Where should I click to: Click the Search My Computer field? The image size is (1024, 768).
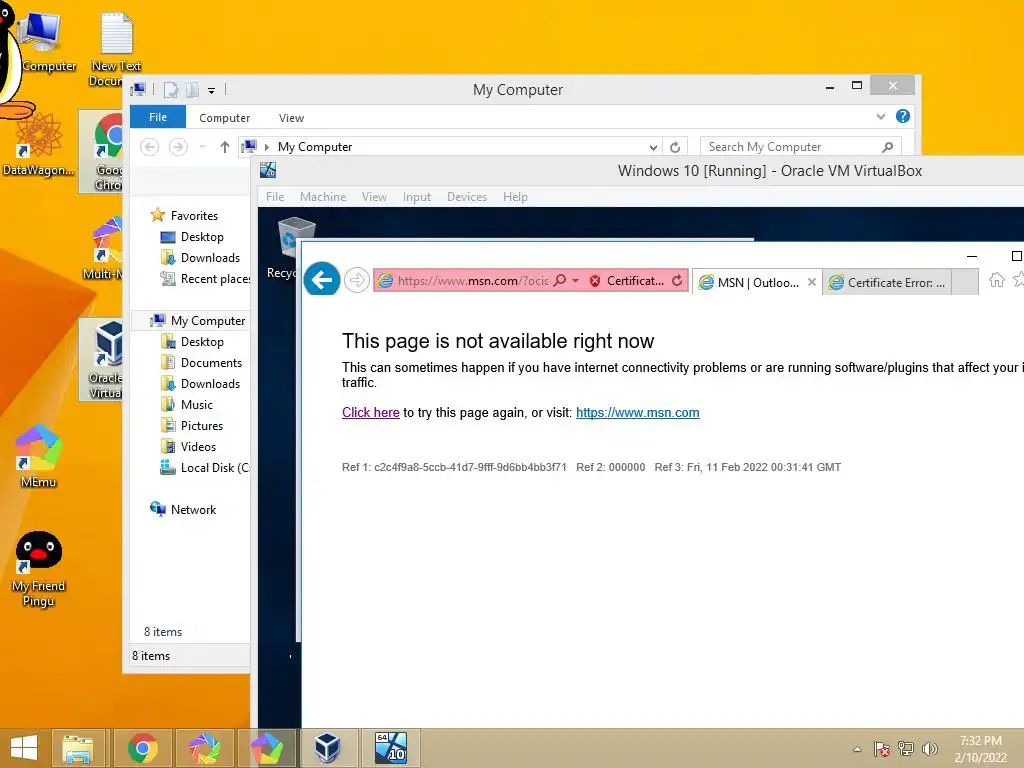800,147
